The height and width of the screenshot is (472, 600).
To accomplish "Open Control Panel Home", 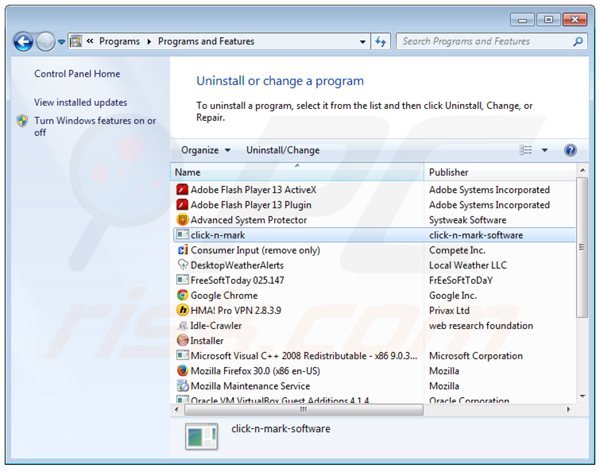I will pos(77,73).
